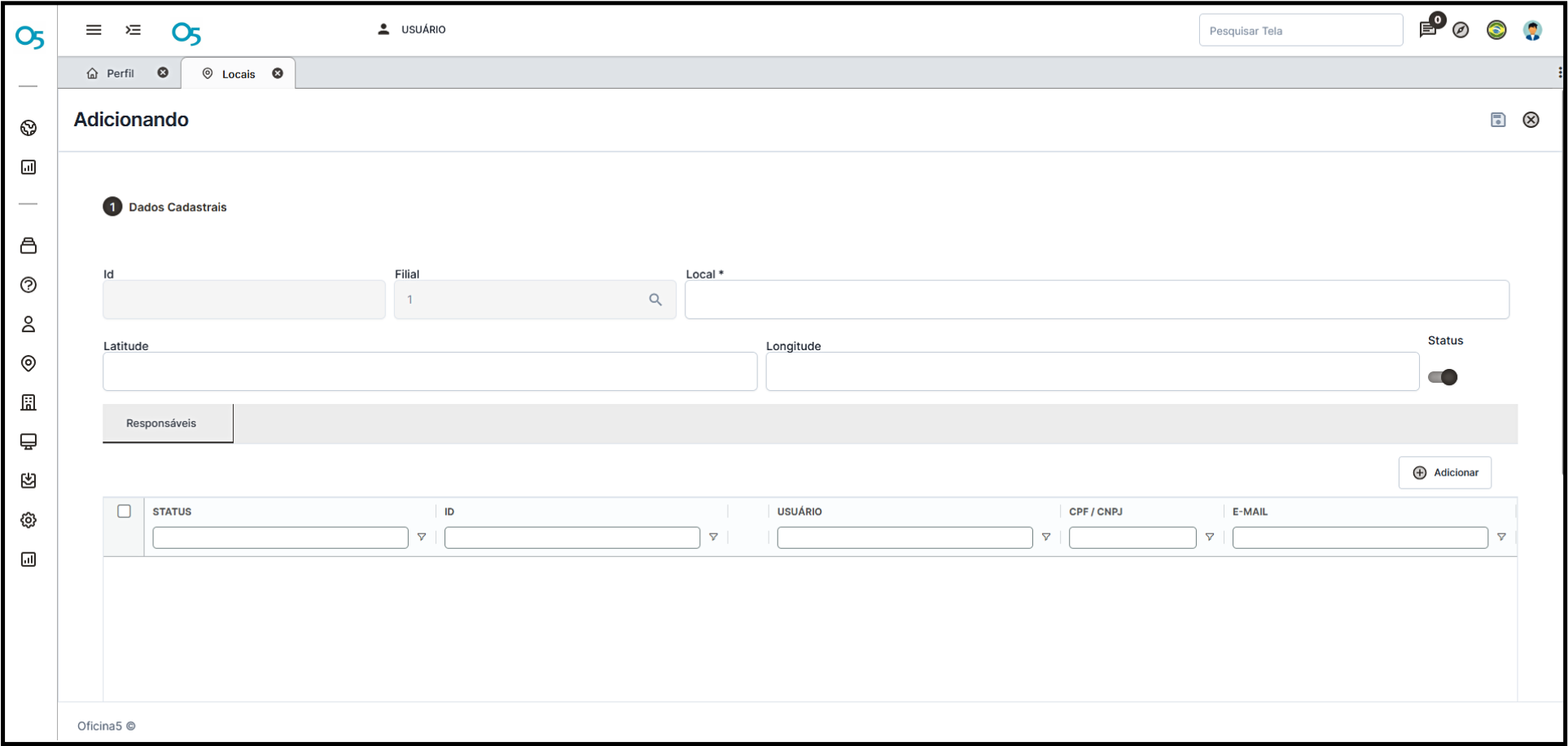Image resolution: width=1568 pixels, height=746 pixels.
Task: Open the STATUS column filter dropdown
Action: (422, 538)
